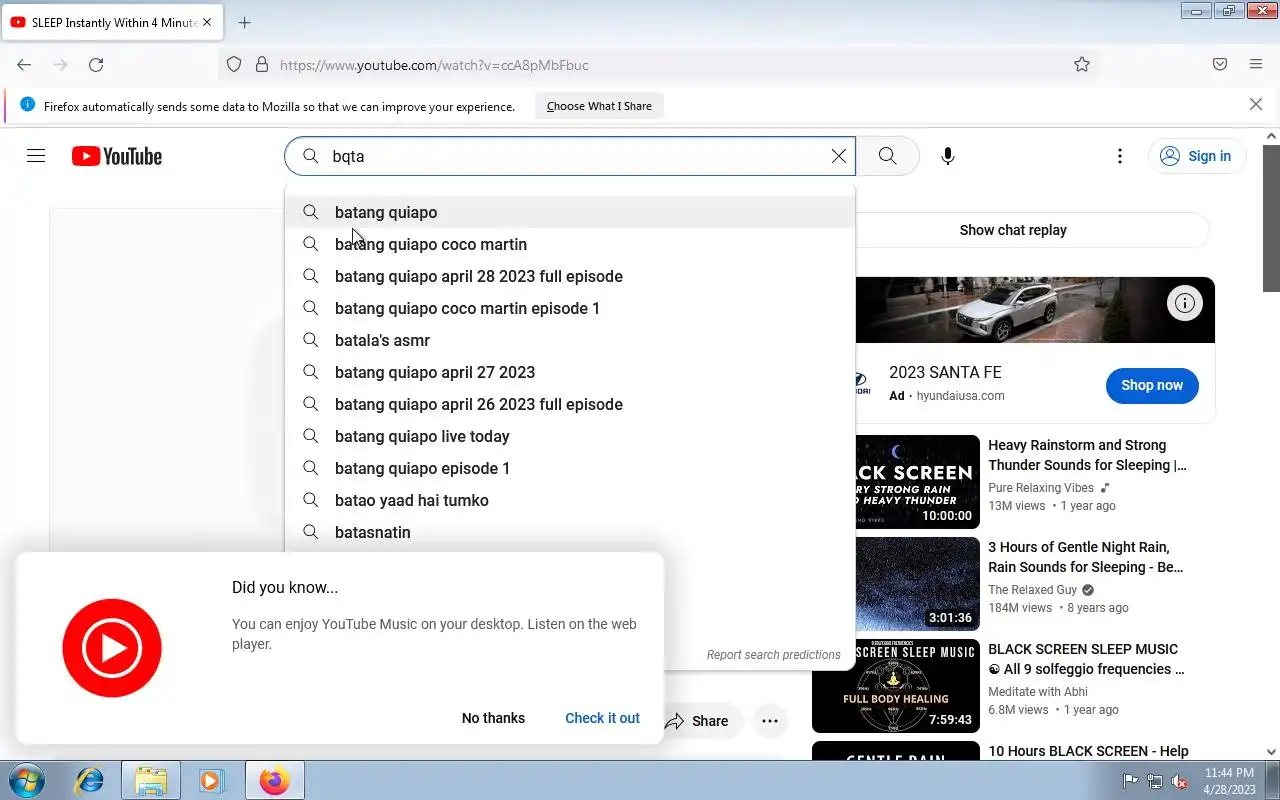Viewport: 1280px width, 800px height.
Task: Choose 'batang quiapo april 26 2023 full episode'
Action: [570, 404]
